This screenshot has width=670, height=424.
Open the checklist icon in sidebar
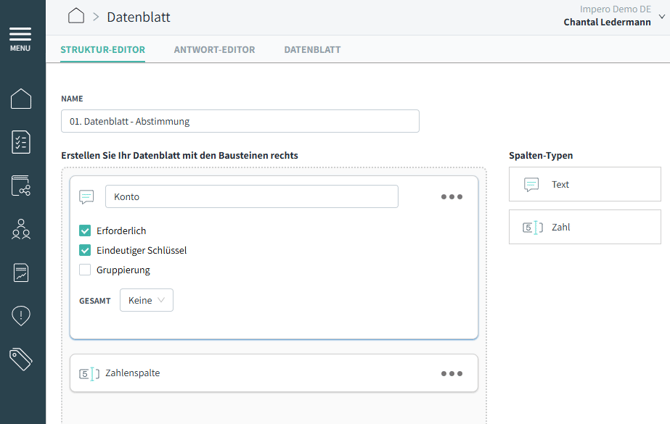21,142
